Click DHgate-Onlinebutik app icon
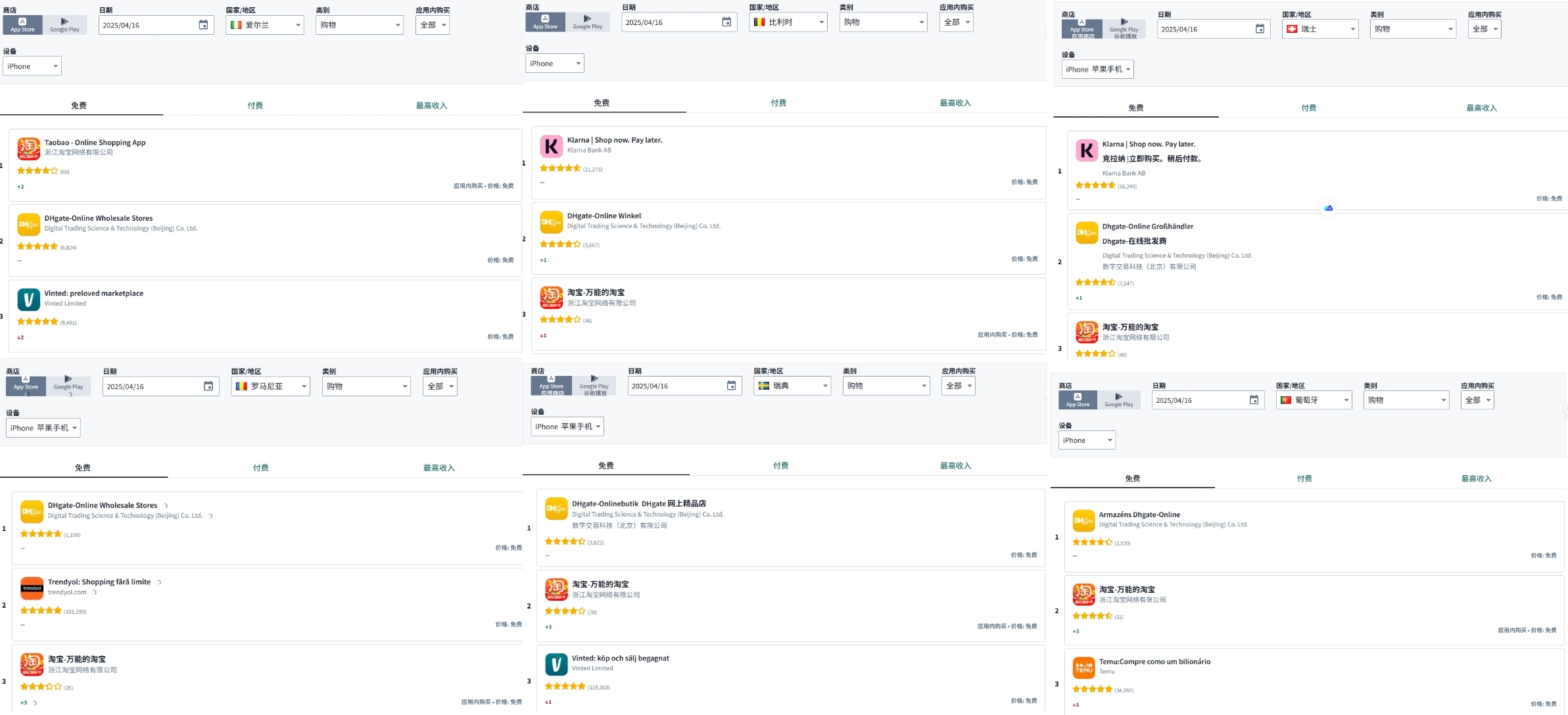This screenshot has width=1568, height=715. pos(556,509)
